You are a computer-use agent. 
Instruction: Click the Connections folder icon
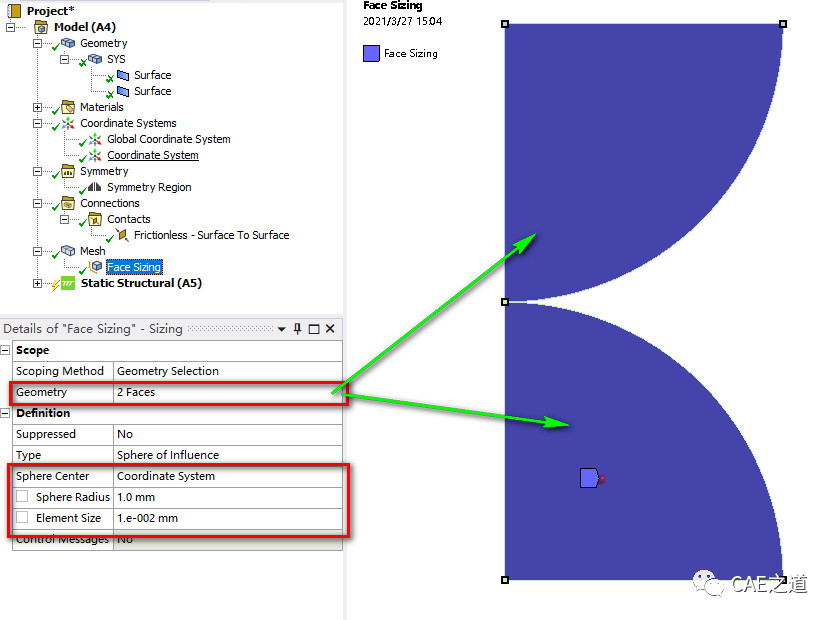[68, 203]
